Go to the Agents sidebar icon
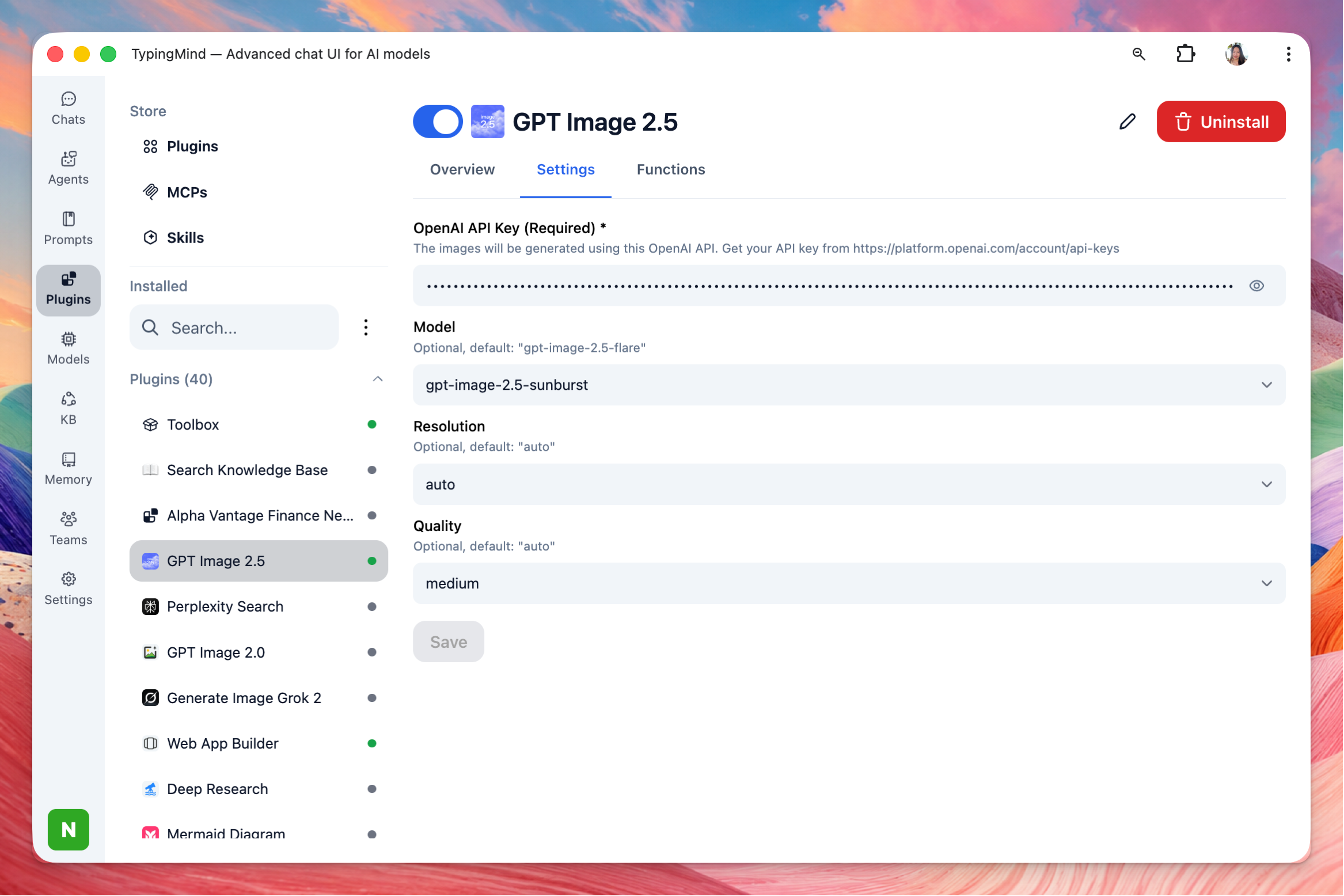This screenshot has height=896, width=1344. (68, 168)
